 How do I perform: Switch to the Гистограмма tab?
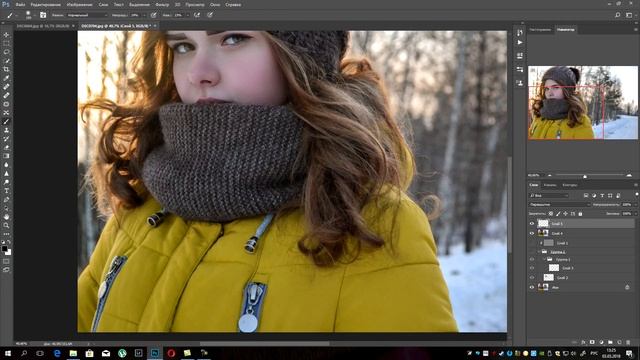click(x=540, y=29)
